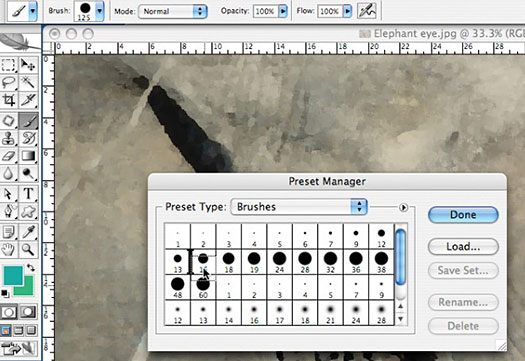Select the Type tool
This screenshot has height=361, width=525.
28,194
